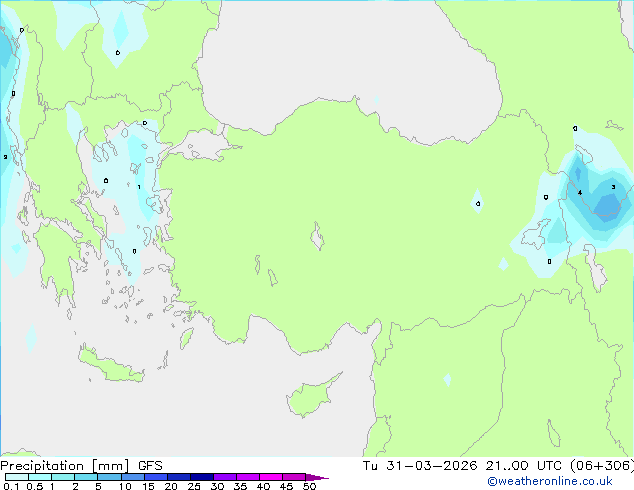Open the weatheronline.co.uk copyright link
634x490 pixels.
click(x=549, y=481)
